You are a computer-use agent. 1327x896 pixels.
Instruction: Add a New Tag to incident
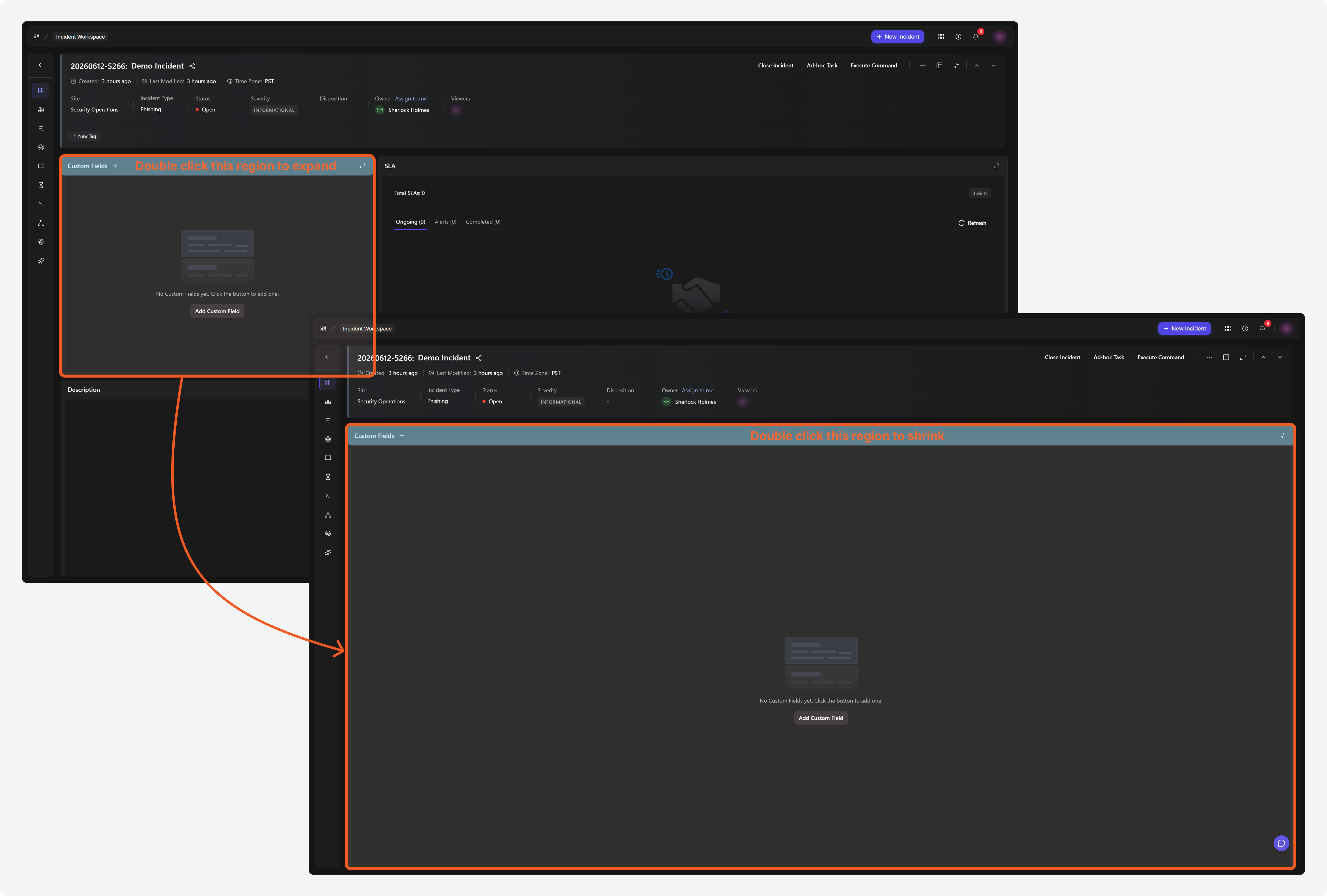click(84, 136)
